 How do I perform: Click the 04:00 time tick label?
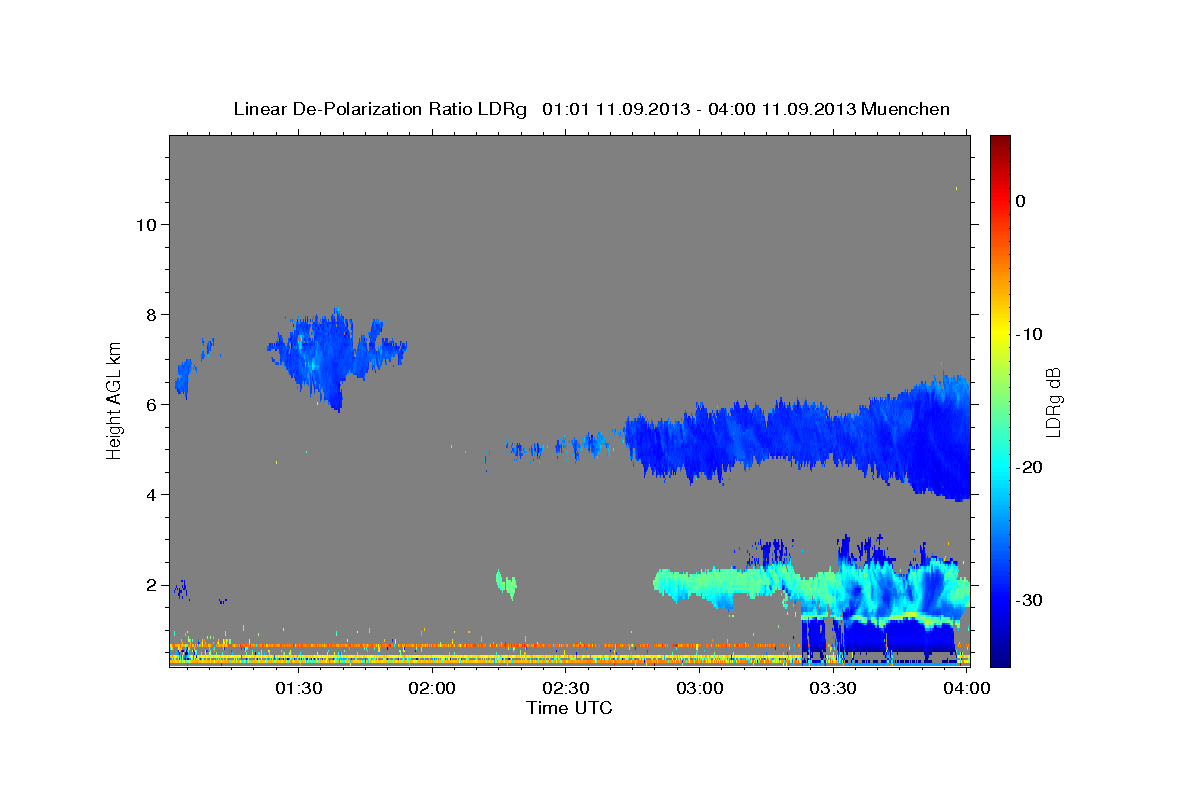(x=967, y=688)
